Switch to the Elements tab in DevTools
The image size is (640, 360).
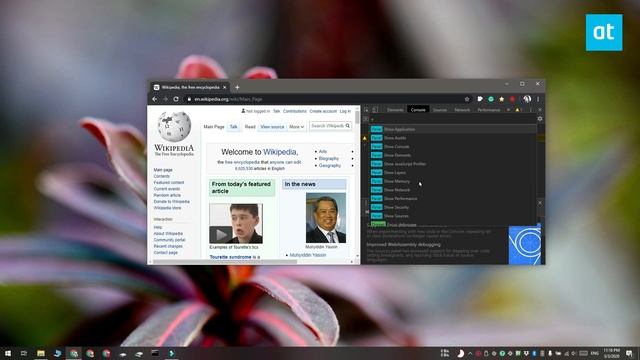[395, 110]
